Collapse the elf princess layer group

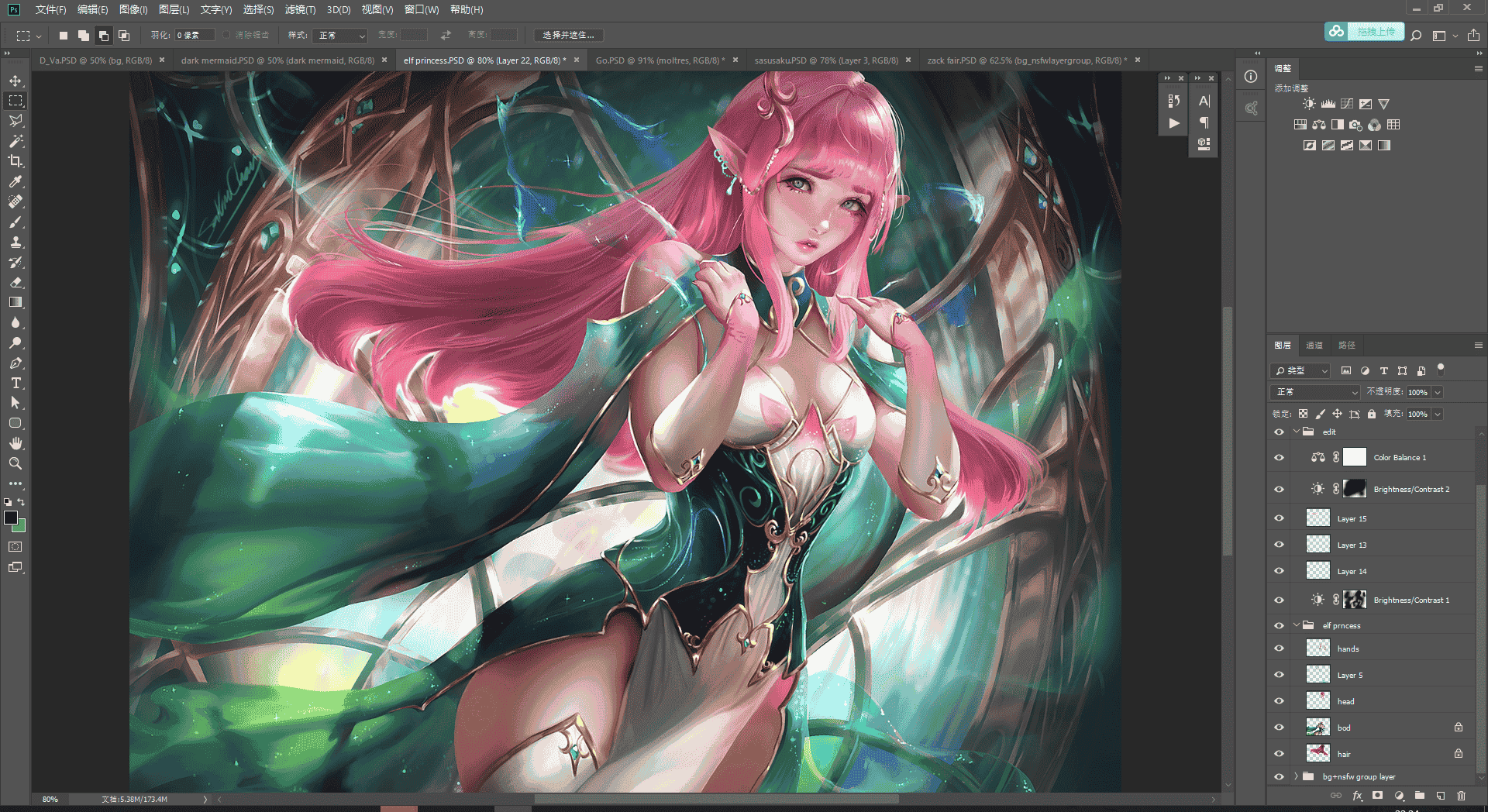[x=1296, y=625]
